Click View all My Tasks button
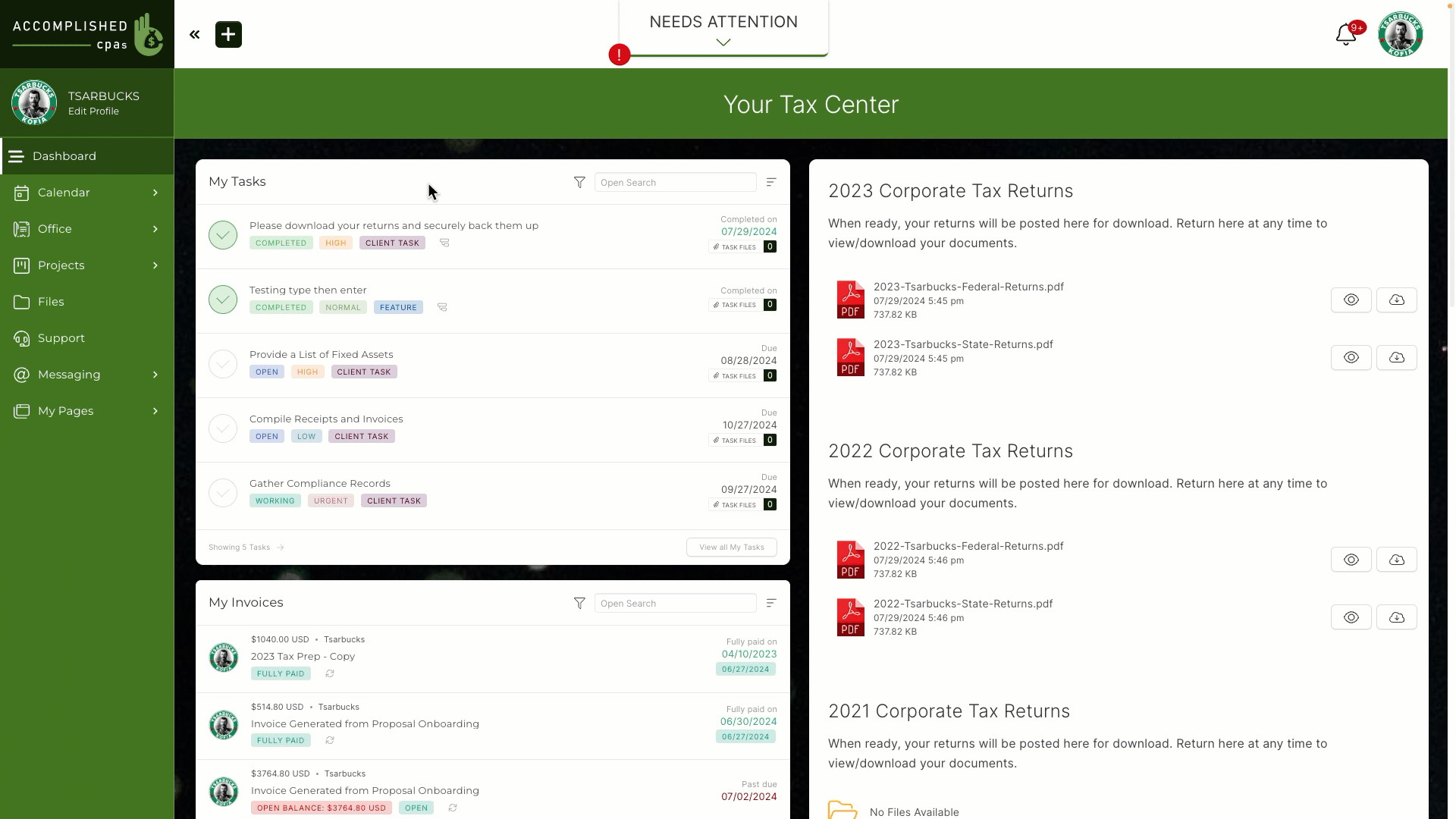 [x=732, y=547]
